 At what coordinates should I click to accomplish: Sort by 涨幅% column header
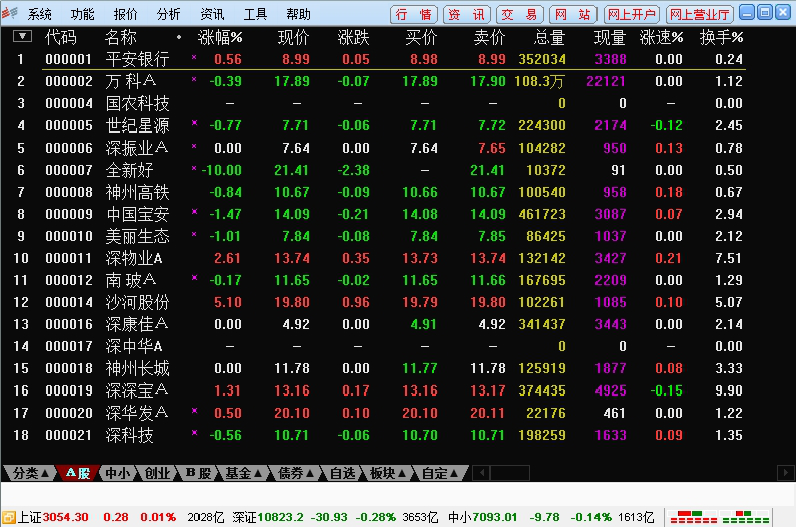(219, 37)
